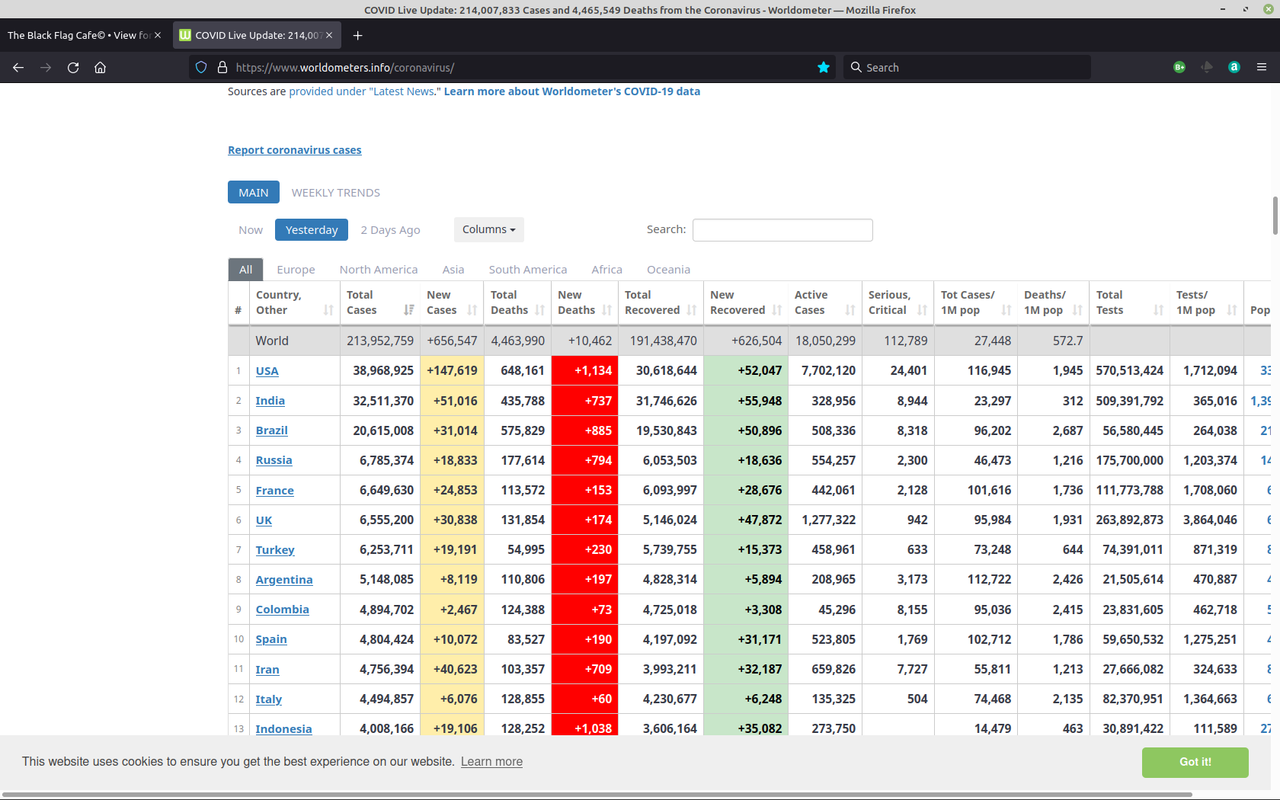The width and height of the screenshot is (1280, 800).
Task: Filter table to South America
Action: (x=528, y=269)
